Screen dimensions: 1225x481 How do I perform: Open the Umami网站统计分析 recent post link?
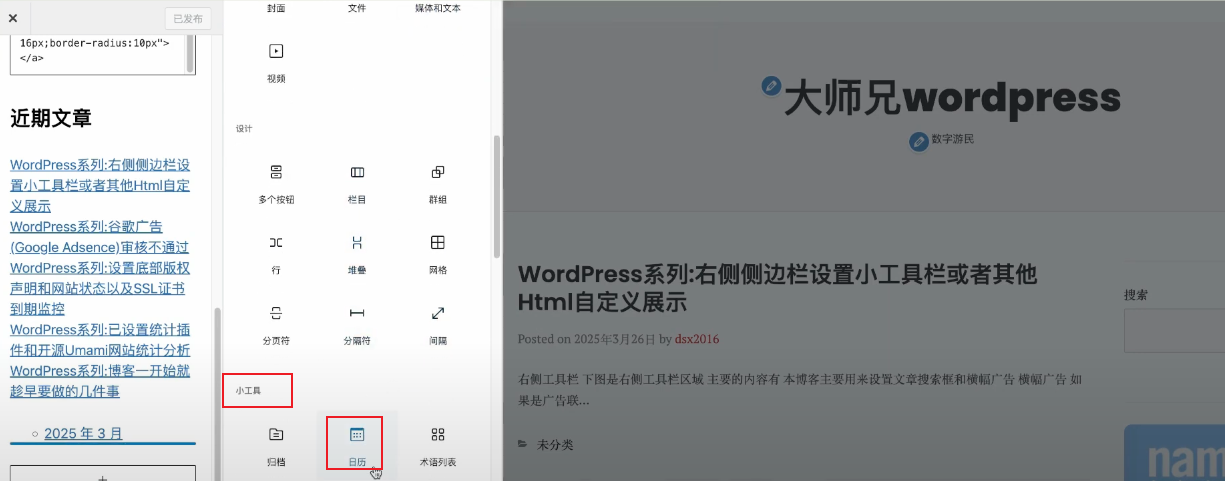pyautogui.click(x=100, y=340)
